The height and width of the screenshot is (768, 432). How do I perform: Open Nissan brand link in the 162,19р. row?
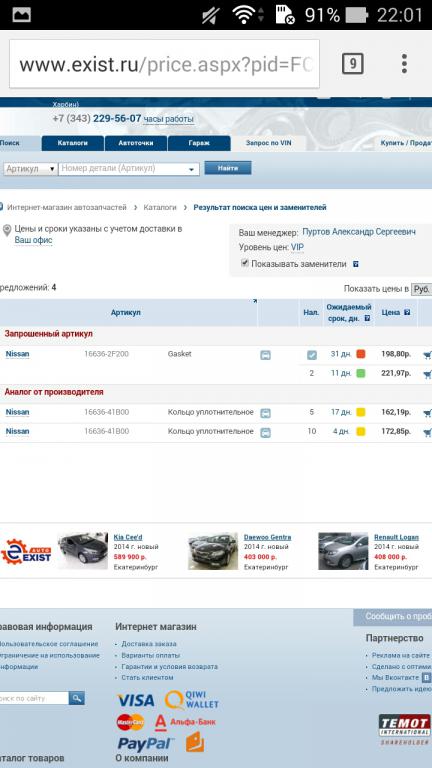coord(17,412)
